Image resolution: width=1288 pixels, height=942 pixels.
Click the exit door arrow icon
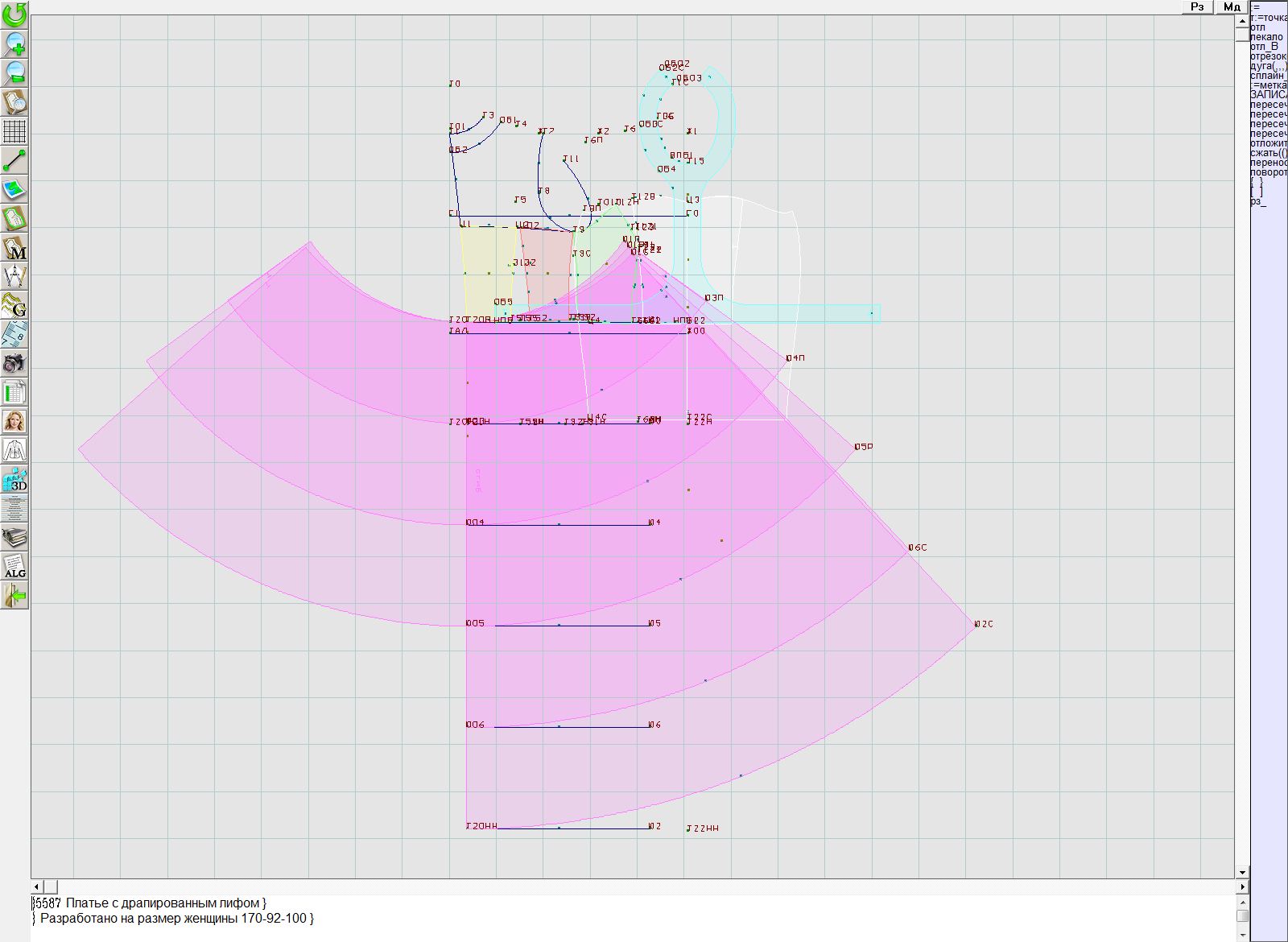click(x=14, y=595)
